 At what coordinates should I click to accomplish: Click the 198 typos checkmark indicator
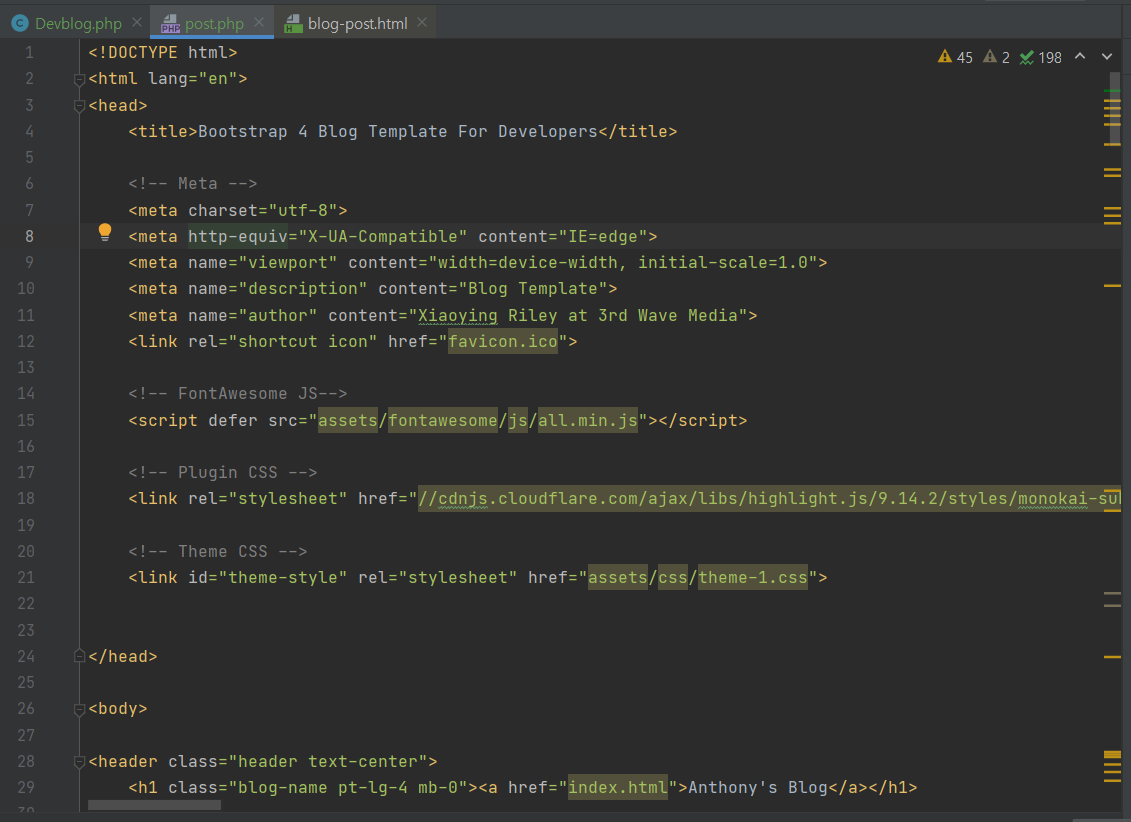coord(1026,57)
